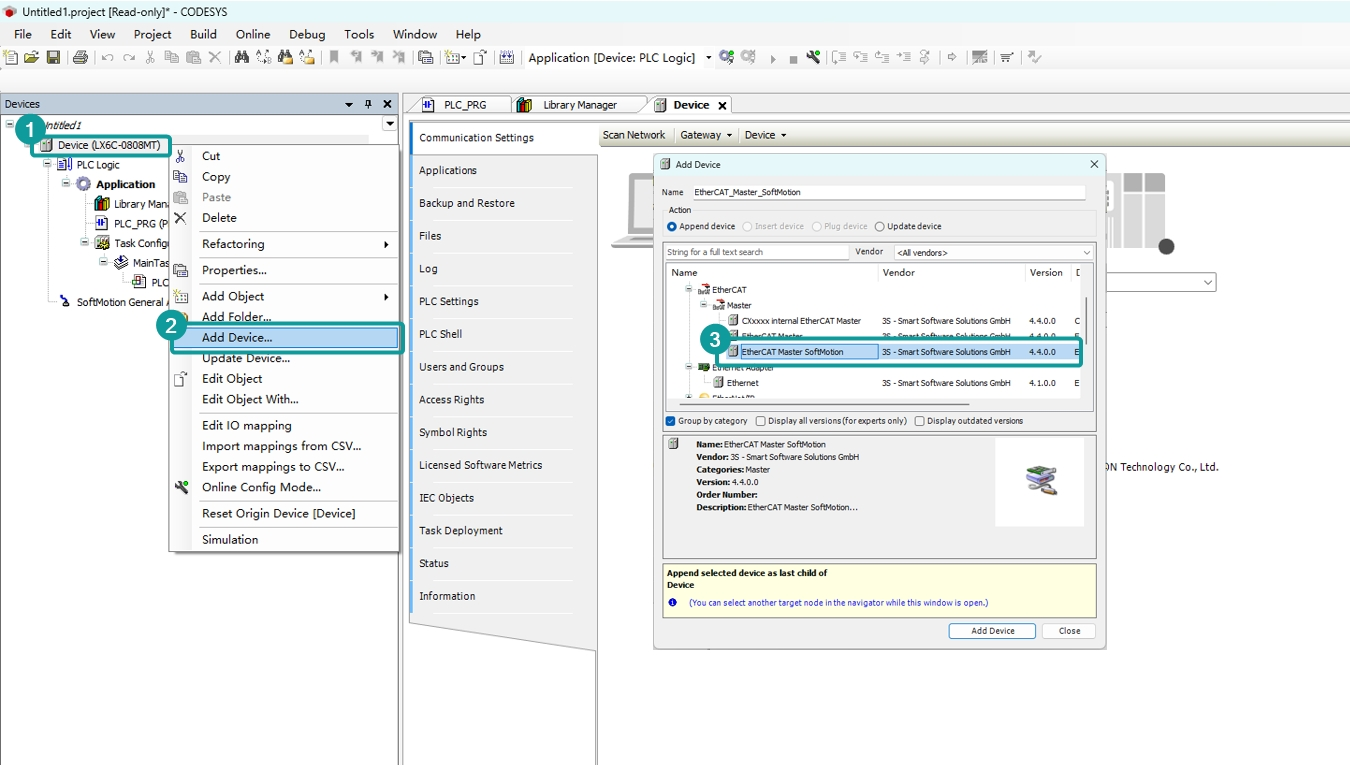Enable Display all versions (for experts only)
The height and width of the screenshot is (765, 1350).
pyautogui.click(x=761, y=421)
